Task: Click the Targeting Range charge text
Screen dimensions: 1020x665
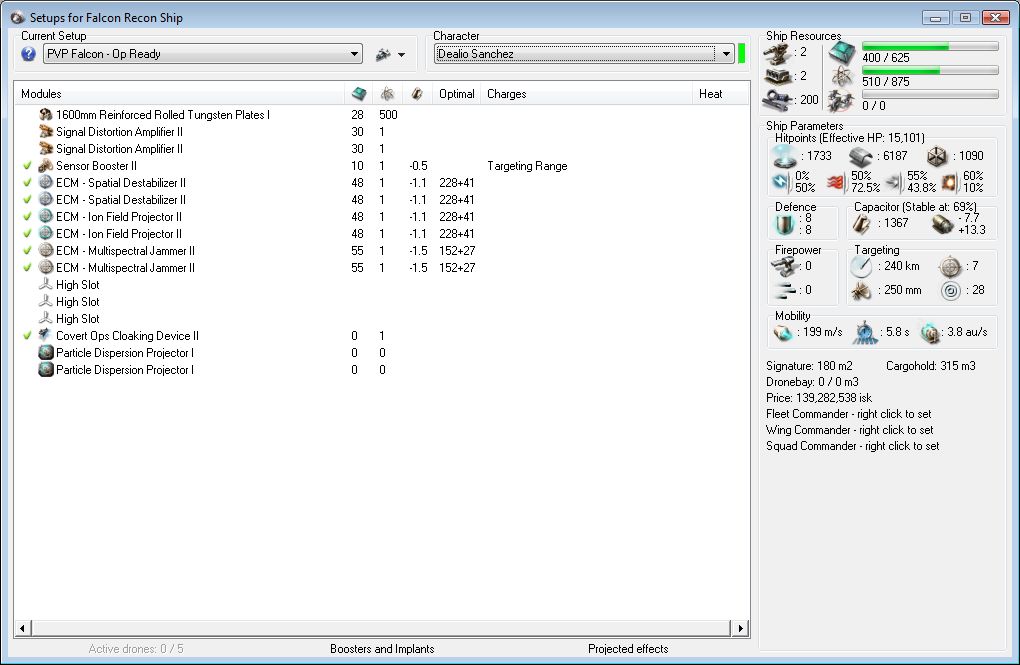Action: 527,166
